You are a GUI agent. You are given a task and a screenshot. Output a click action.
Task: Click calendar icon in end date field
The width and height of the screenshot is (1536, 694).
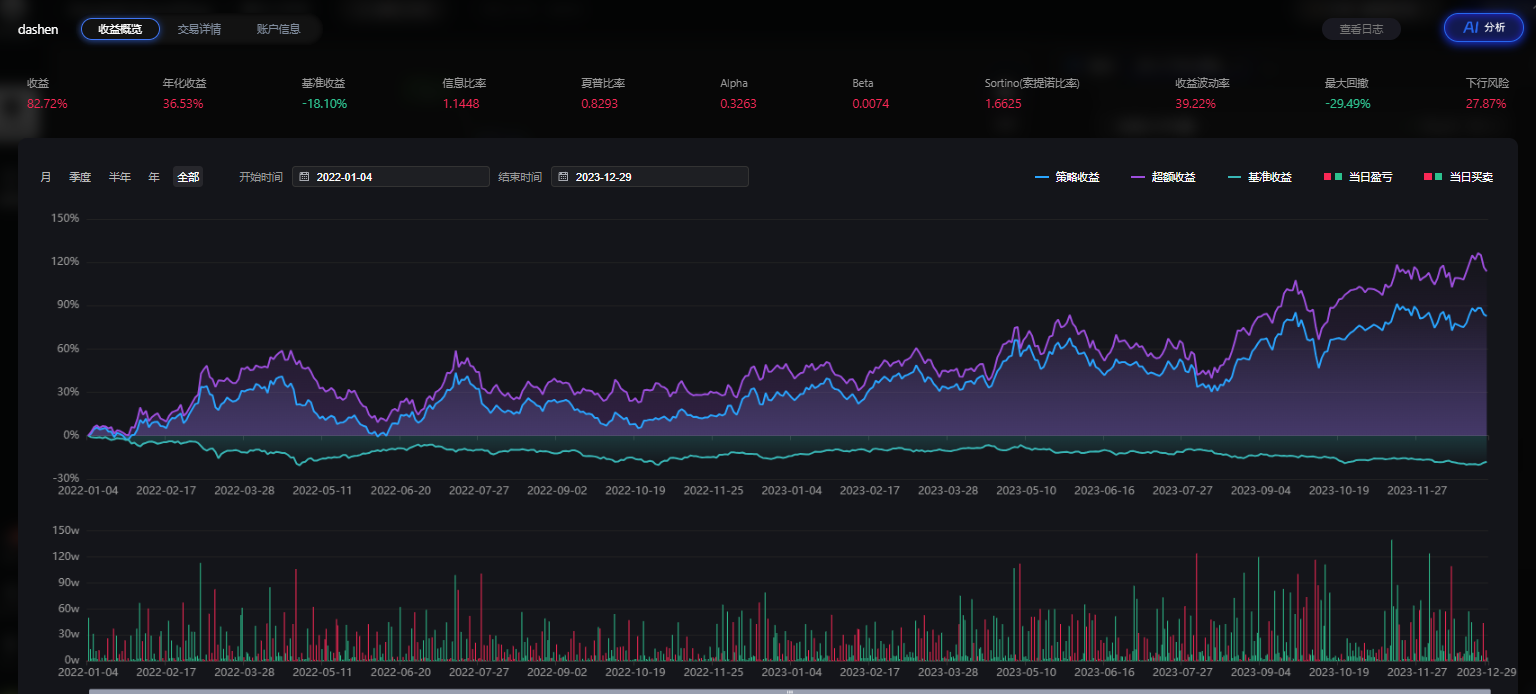click(563, 177)
